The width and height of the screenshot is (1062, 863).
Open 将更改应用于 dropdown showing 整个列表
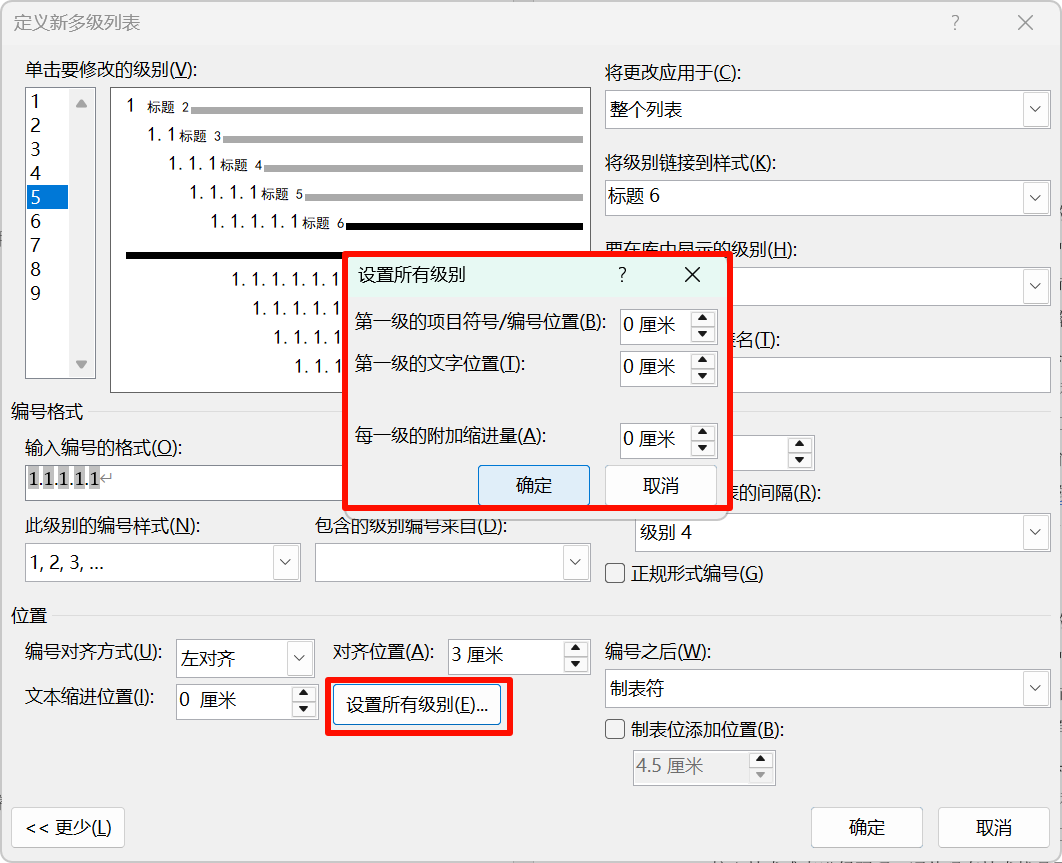(1035, 110)
